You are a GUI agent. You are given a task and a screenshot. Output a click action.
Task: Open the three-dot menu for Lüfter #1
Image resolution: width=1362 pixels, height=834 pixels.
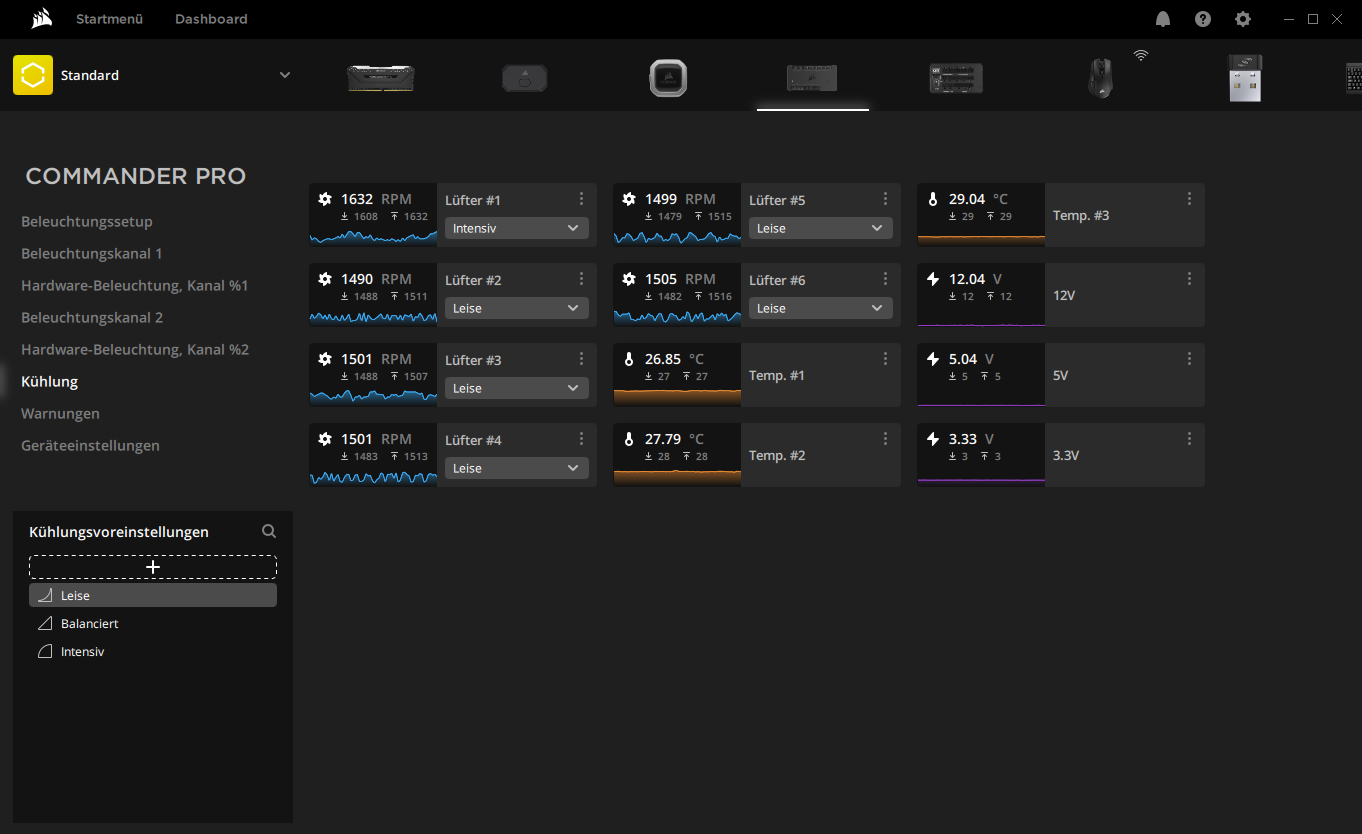[x=581, y=199]
